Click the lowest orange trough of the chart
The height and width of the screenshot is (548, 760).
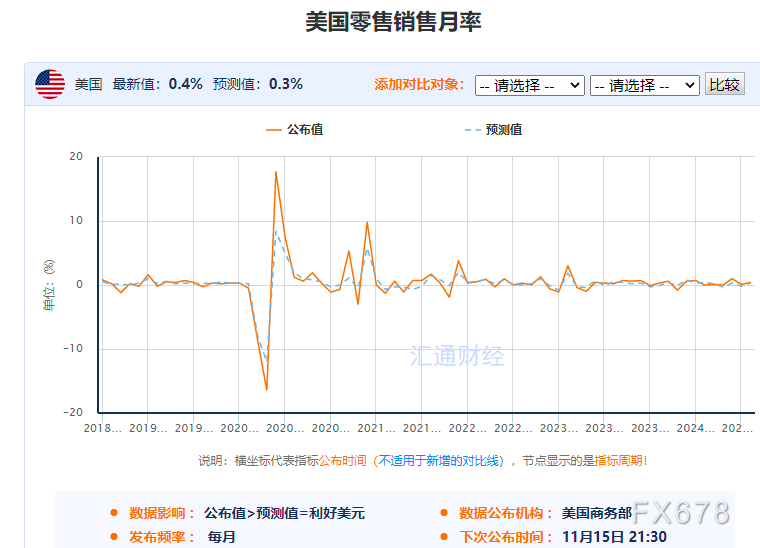tap(267, 390)
